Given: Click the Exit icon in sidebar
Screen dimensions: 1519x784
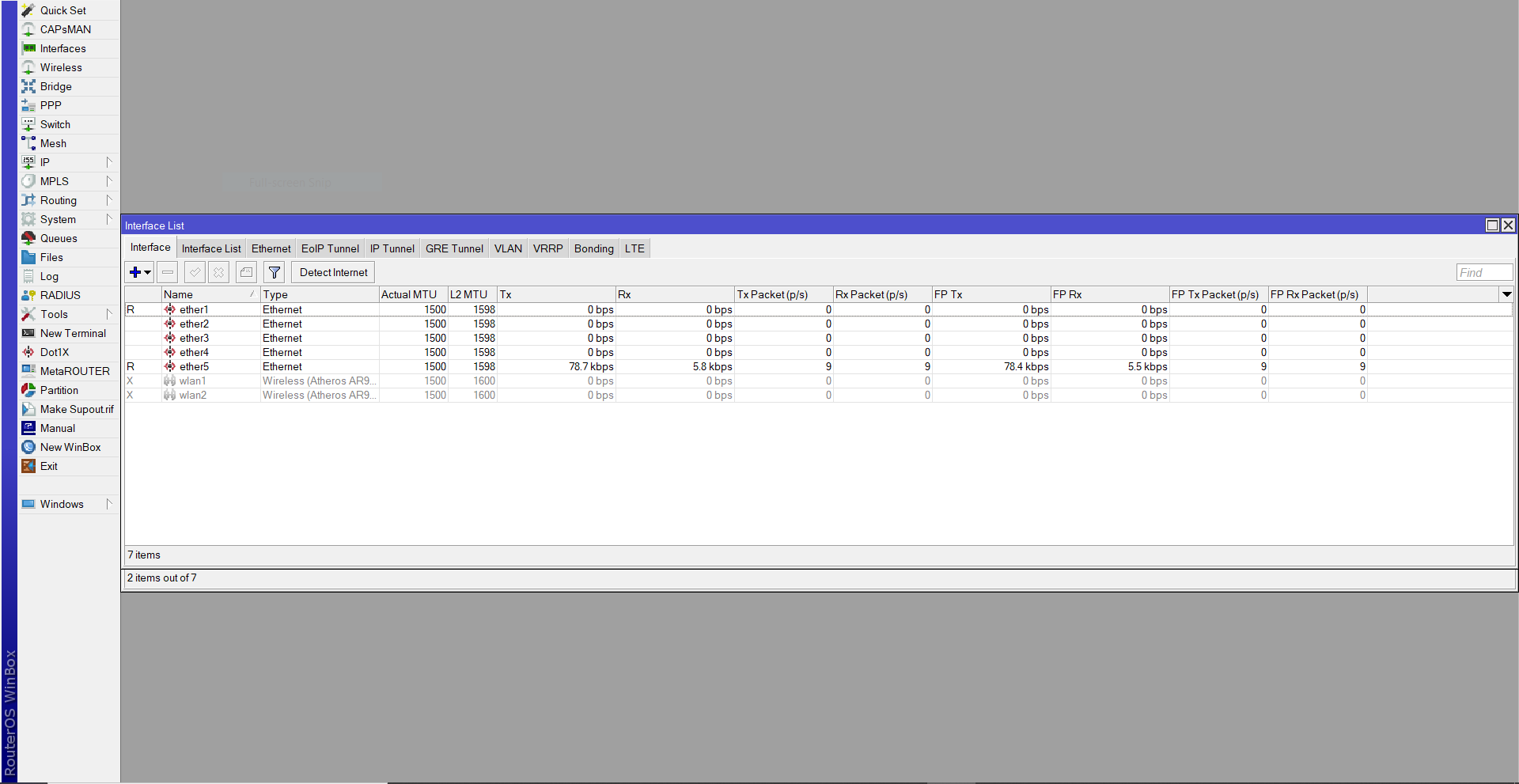Looking at the screenshot, I should pos(28,466).
